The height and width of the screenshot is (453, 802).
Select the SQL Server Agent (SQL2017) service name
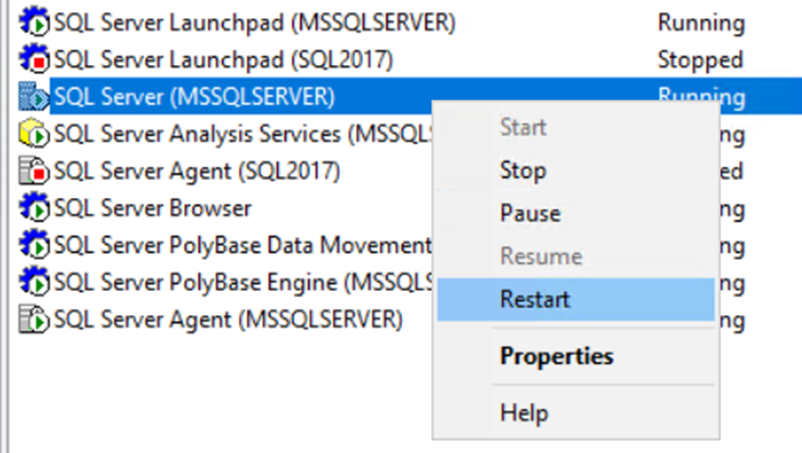197,172
